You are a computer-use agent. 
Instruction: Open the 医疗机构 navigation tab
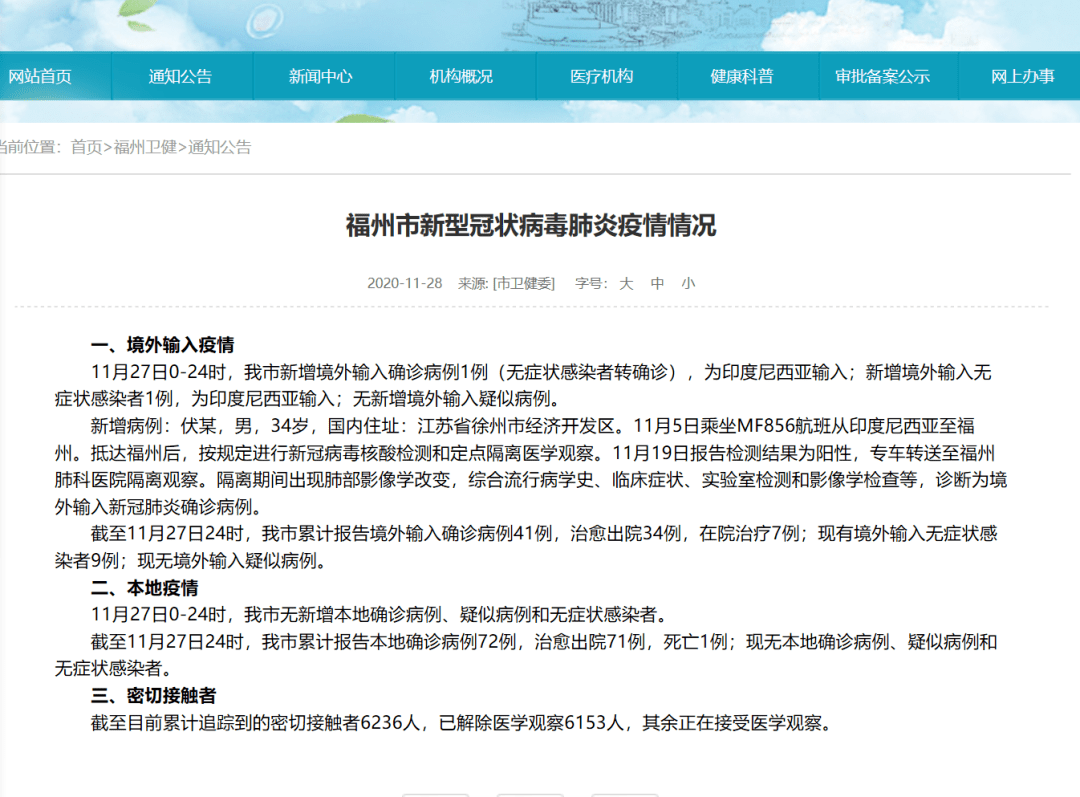(606, 75)
